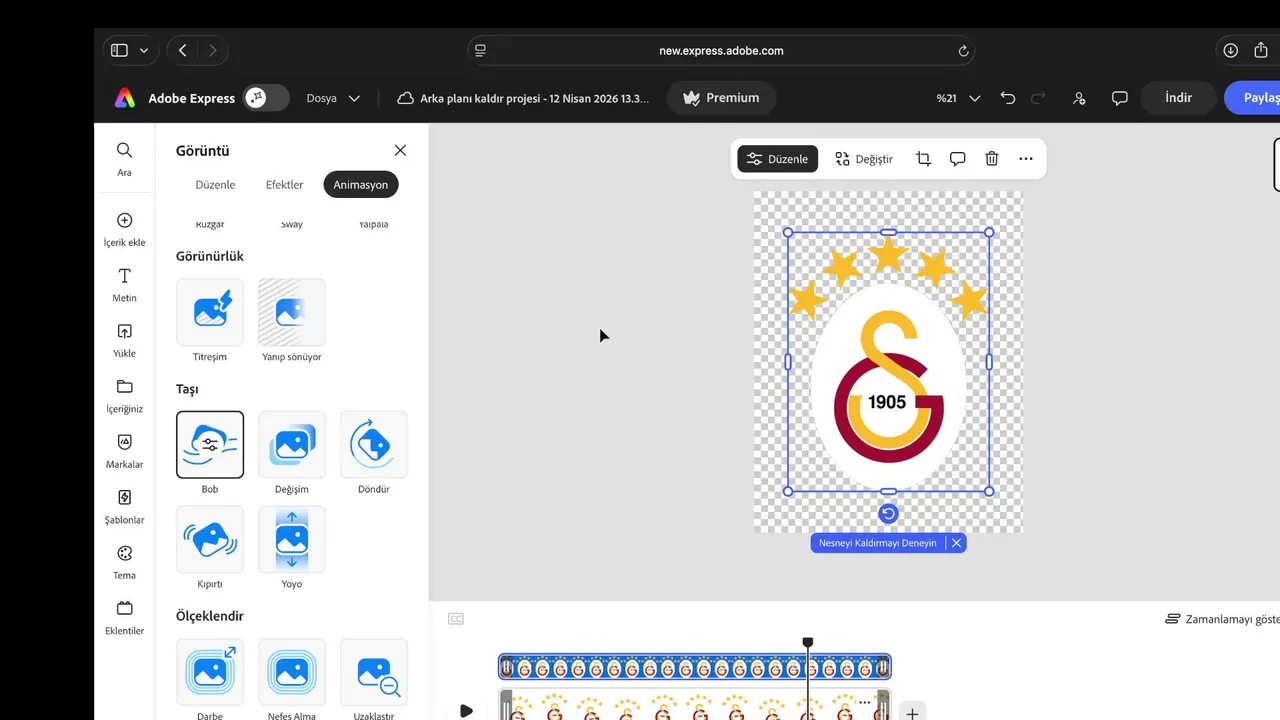This screenshot has height=720, width=1280.
Task: Open the Dosya menu
Action: click(x=334, y=98)
